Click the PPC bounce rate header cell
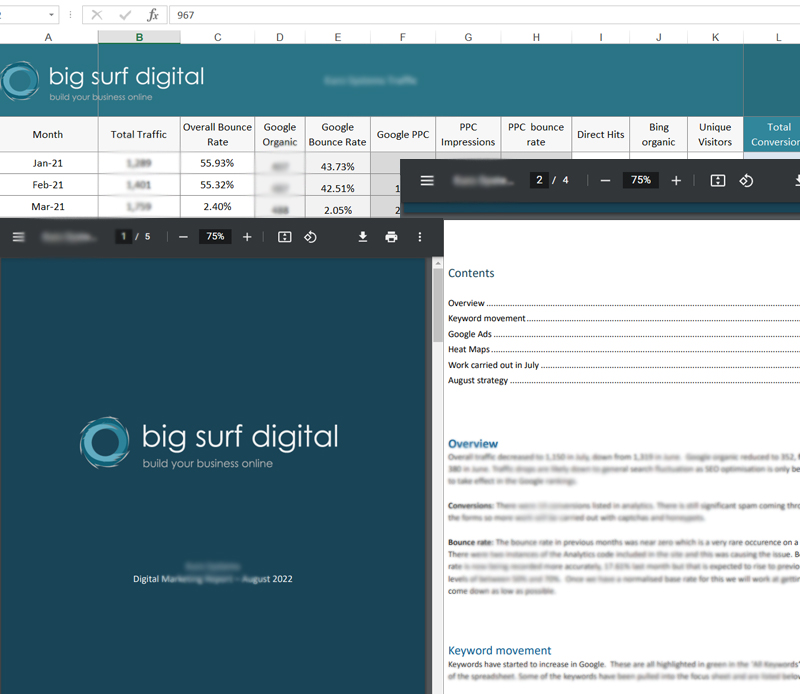 [x=536, y=134]
